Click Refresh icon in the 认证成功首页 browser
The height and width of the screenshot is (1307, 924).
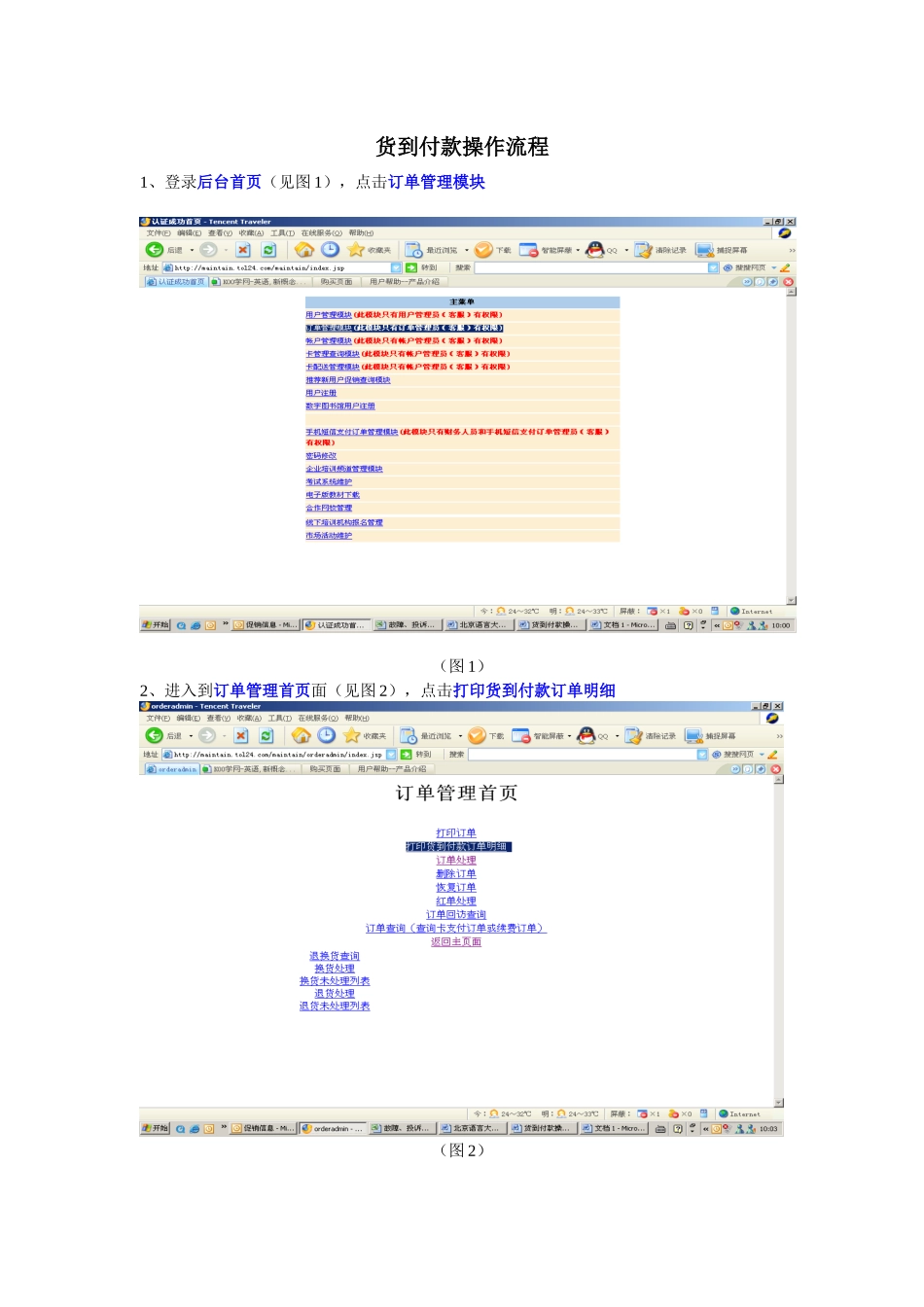pyautogui.click(x=268, y=250)
